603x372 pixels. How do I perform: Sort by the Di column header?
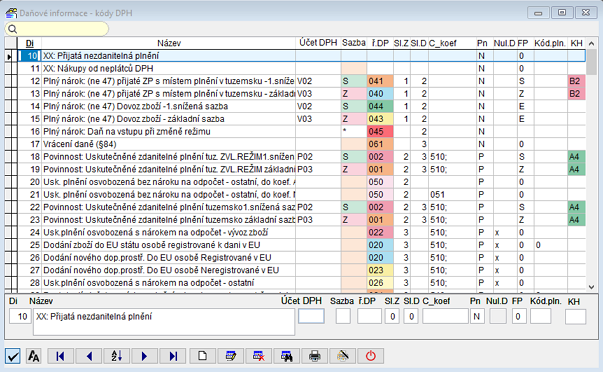(30, 43)
